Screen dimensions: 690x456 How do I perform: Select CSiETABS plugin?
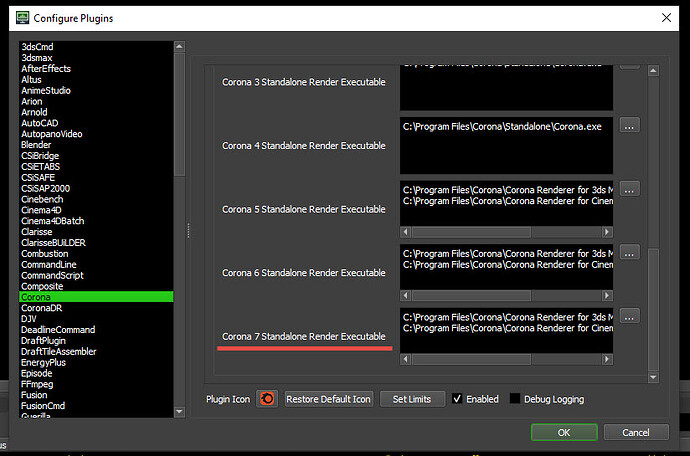click(x=96, y=166)
